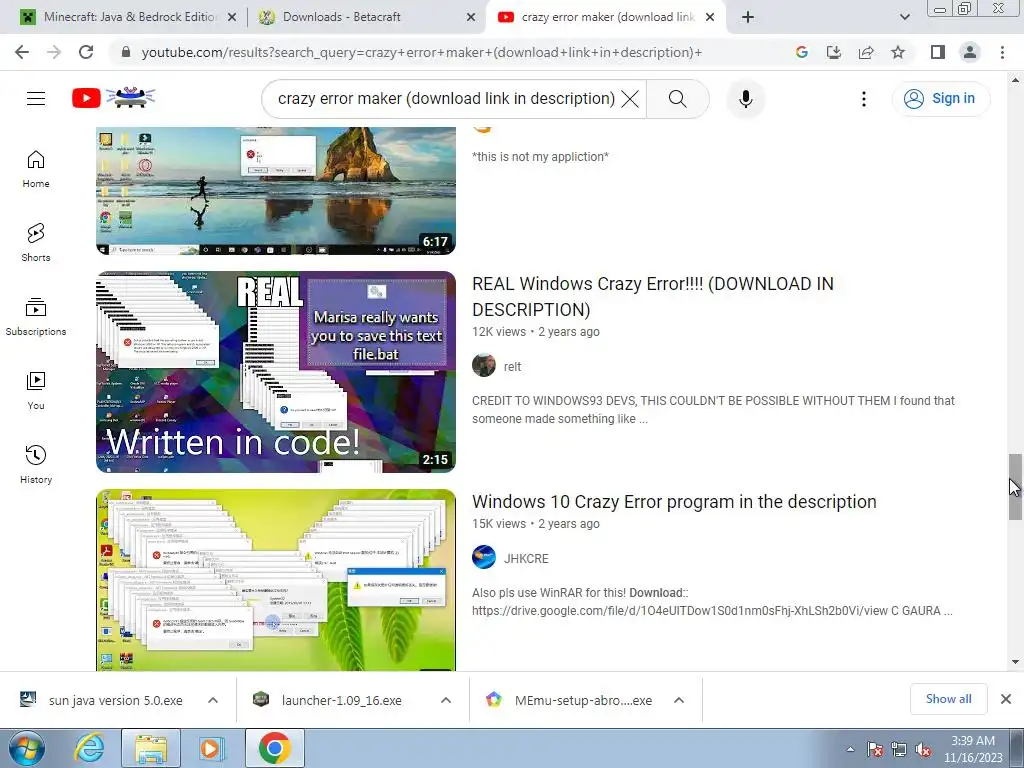
Task: Open YouTube settings three-dot menu
Action: coord(863,99)
